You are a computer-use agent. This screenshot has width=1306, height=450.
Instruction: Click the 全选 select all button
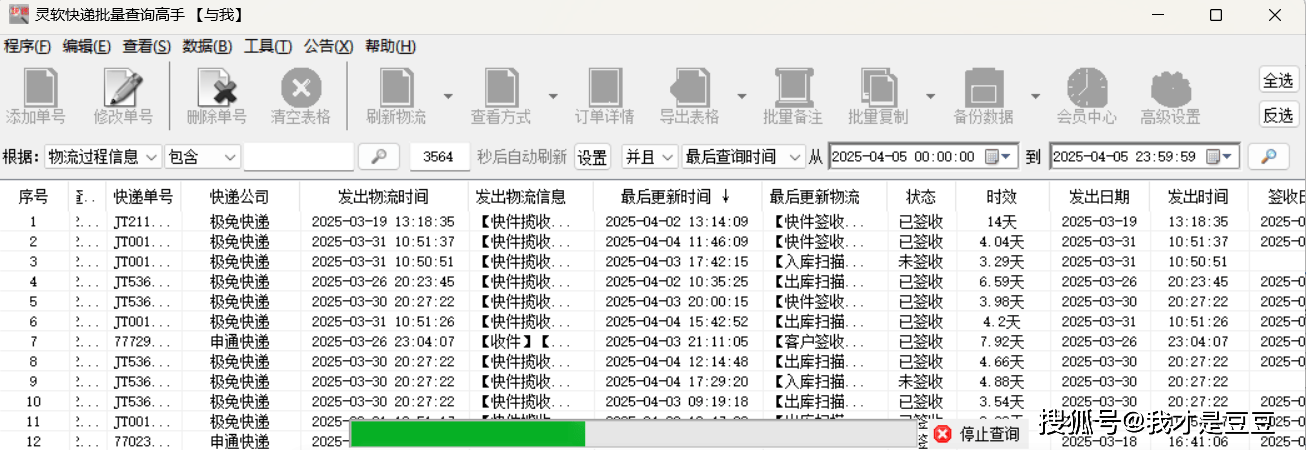[x=1278, y=80]
